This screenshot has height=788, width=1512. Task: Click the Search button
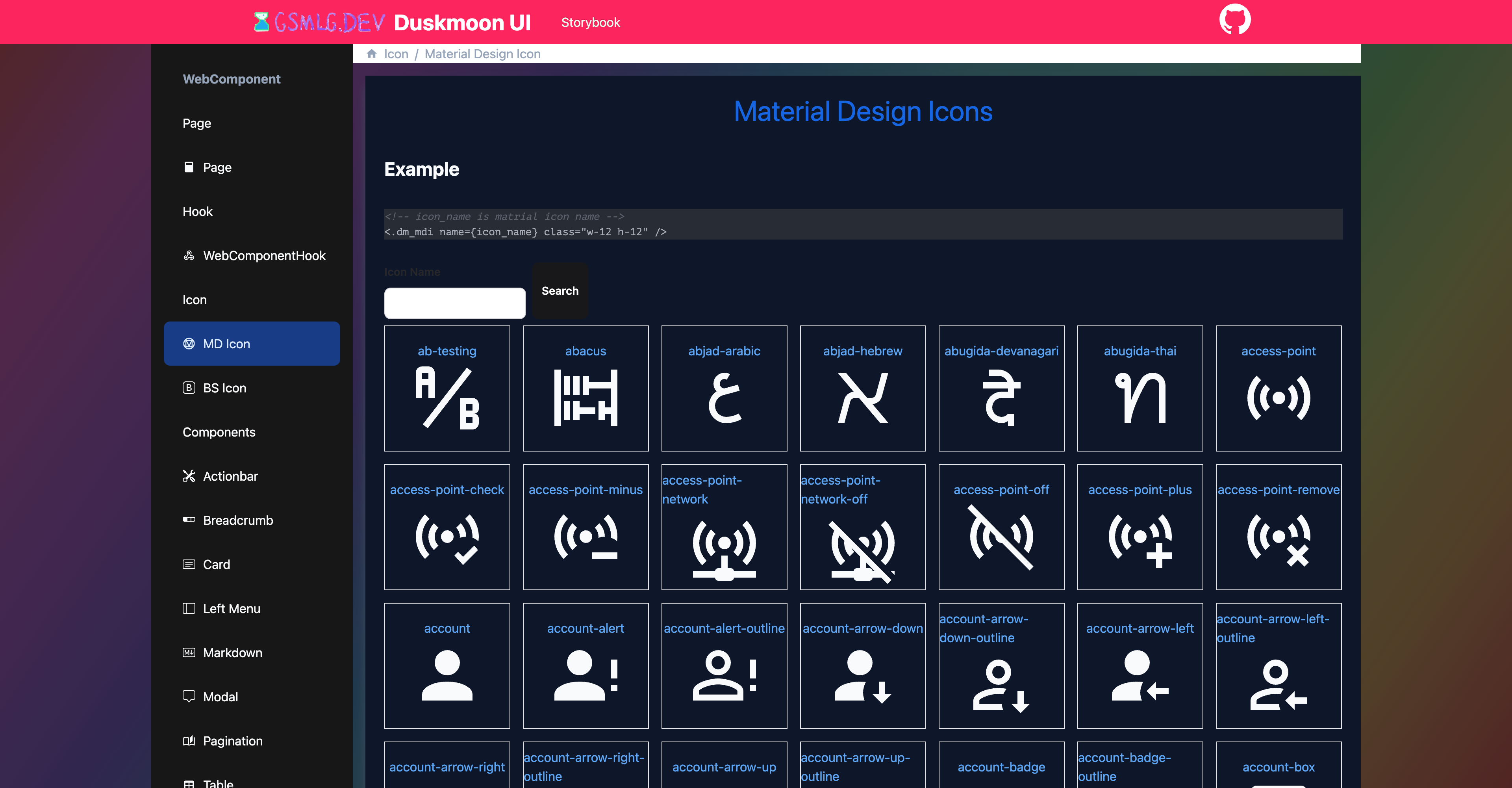point(560,291)
